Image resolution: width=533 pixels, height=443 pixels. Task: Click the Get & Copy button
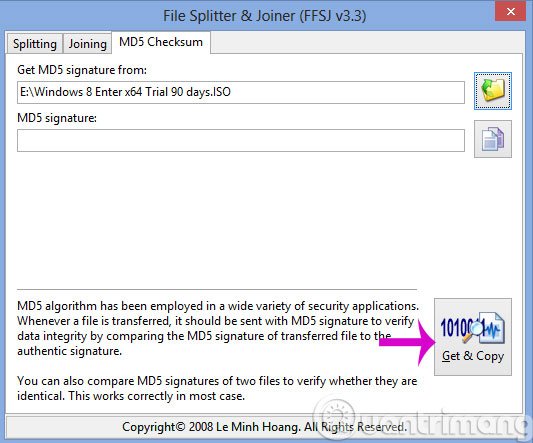(473, 337)
